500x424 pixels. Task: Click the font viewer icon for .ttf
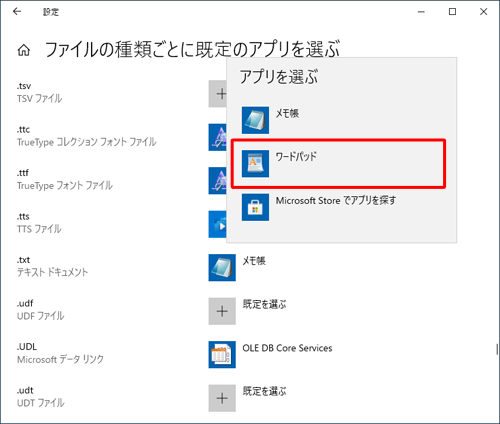(x=218, y=181)
